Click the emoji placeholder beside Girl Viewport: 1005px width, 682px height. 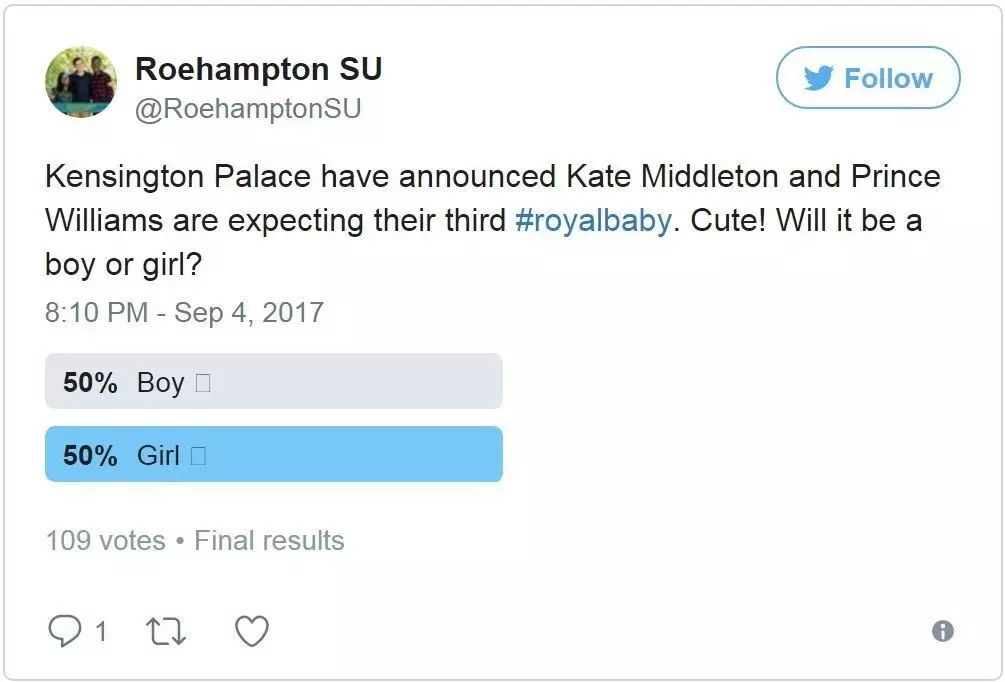pyautogui.click(x=198, y=456)
